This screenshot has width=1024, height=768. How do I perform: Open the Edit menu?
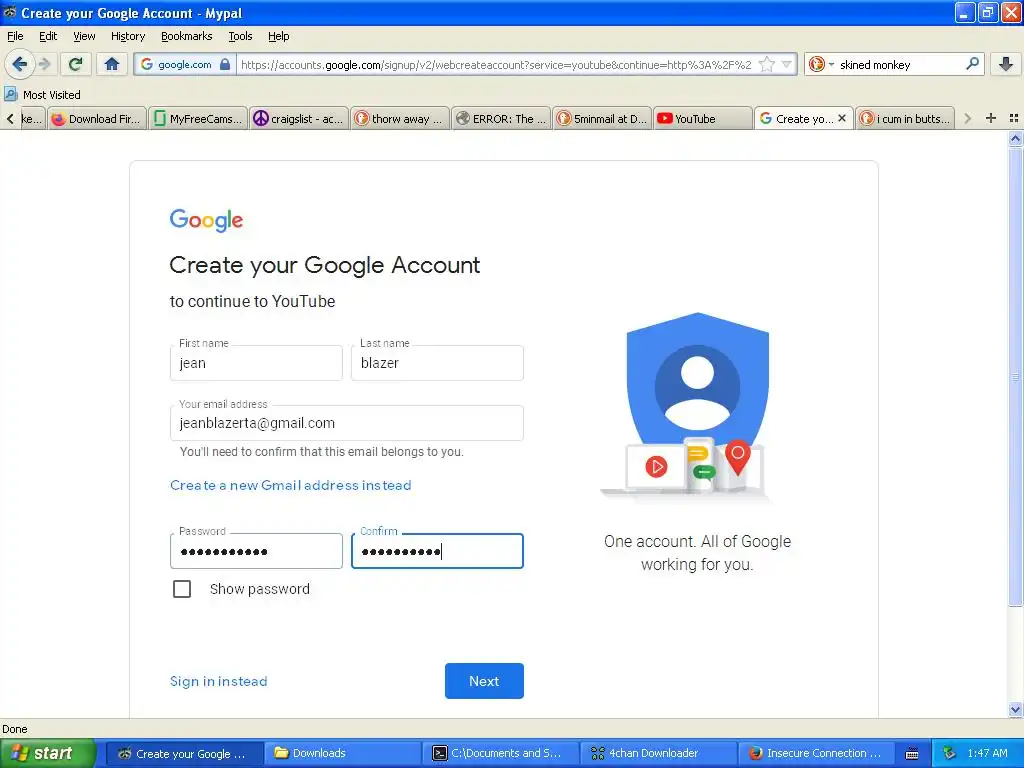[x=48, y=36]
